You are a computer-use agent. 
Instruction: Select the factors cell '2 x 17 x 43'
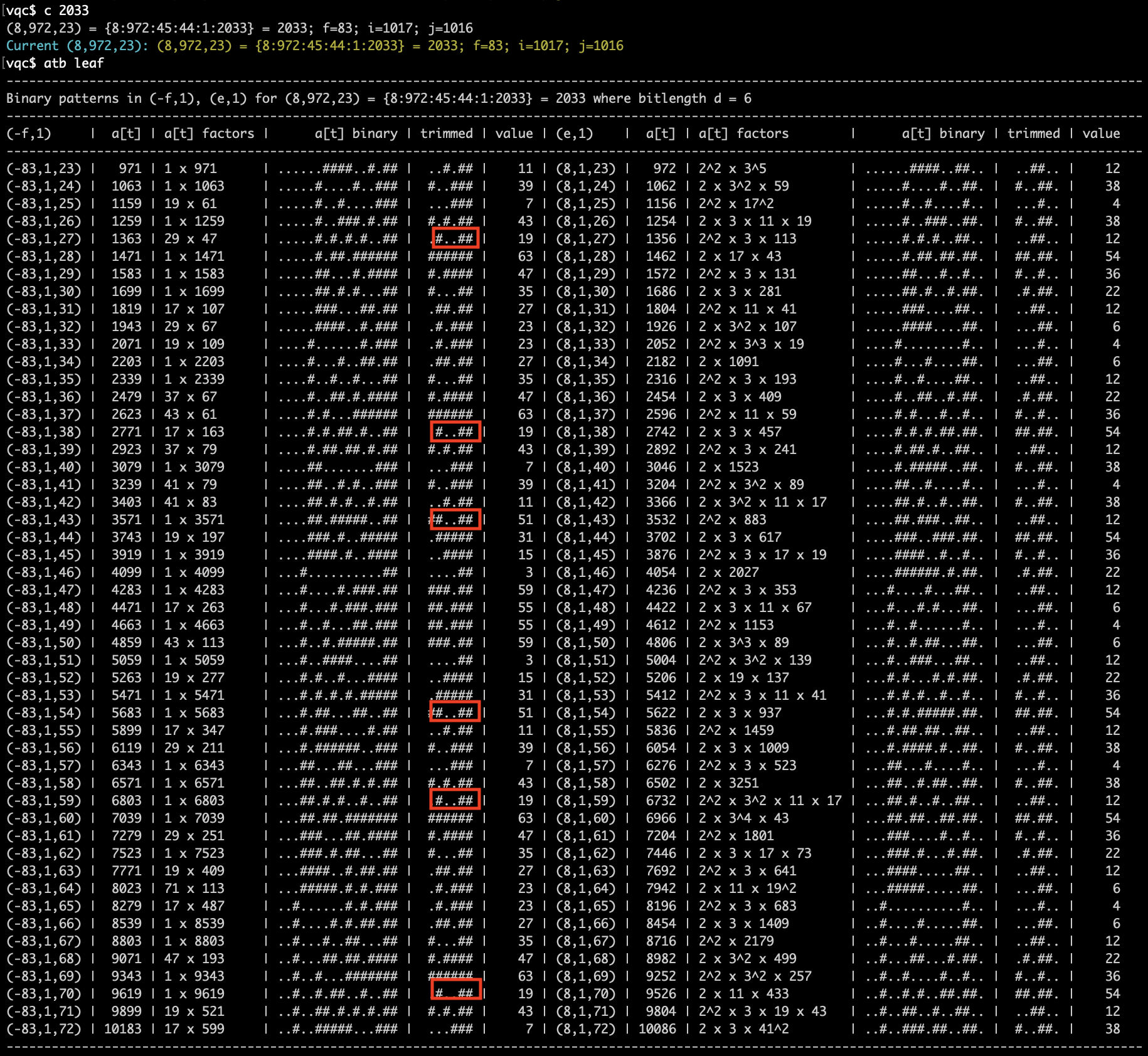click(740, 256)
